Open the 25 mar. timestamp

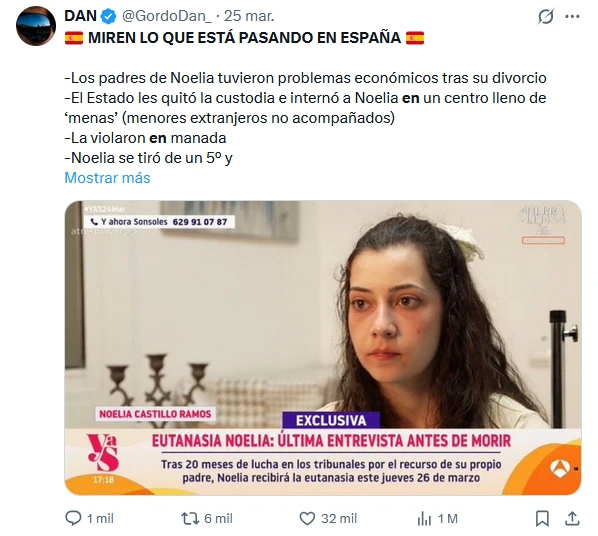(x=249, y=16)
